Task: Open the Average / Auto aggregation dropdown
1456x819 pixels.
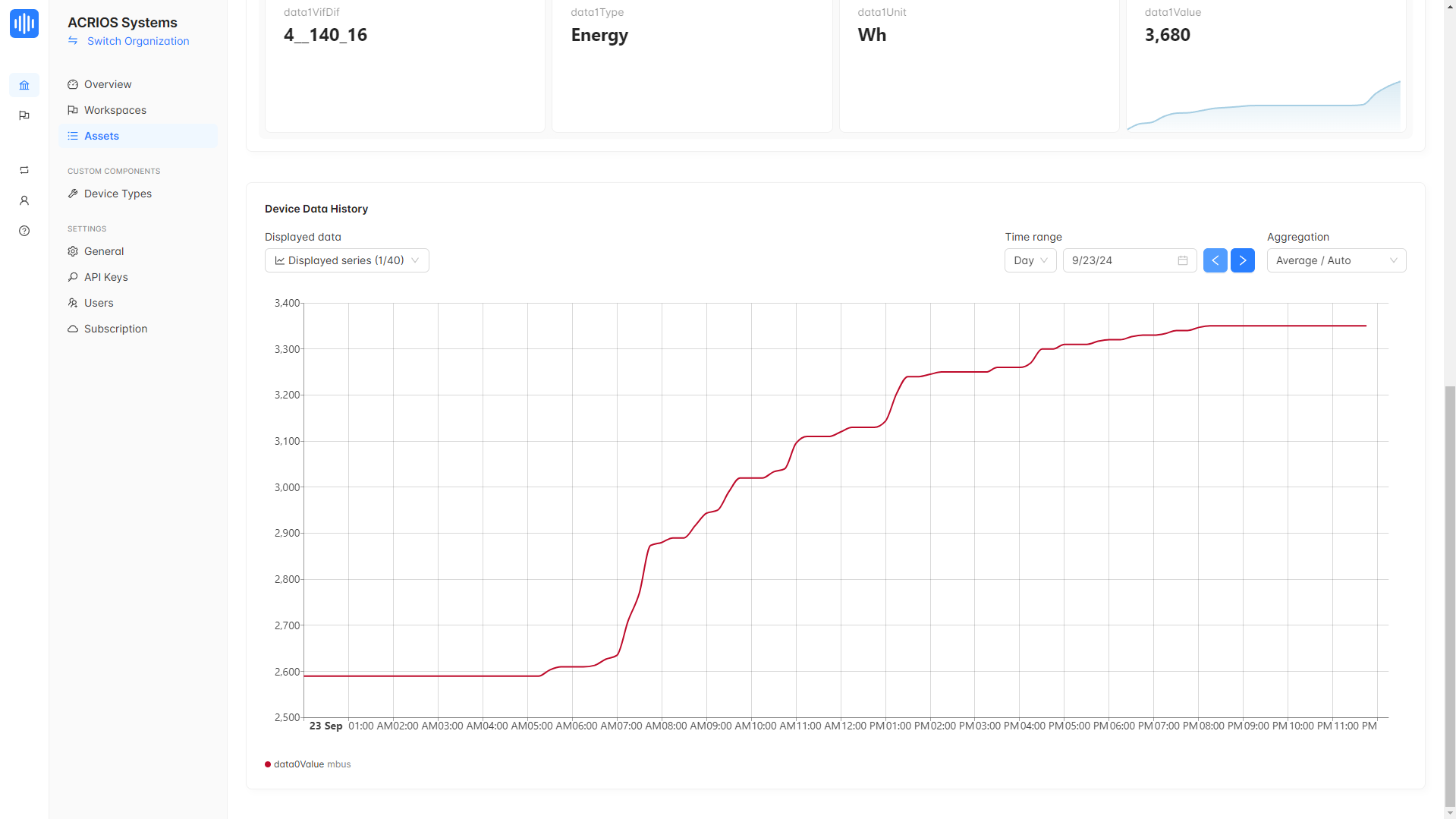Action: [x=1335, y=260]
